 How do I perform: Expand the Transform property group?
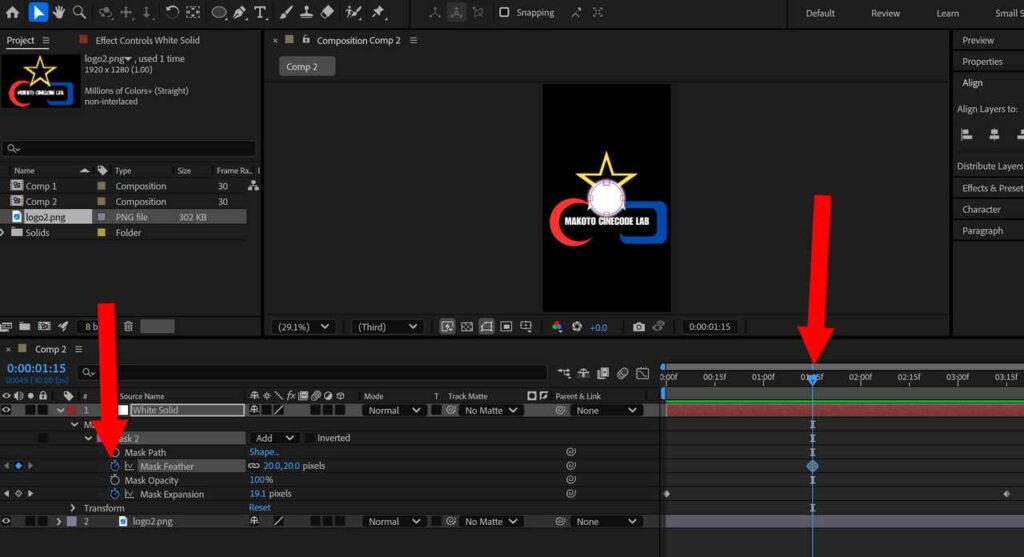[73, 507]
